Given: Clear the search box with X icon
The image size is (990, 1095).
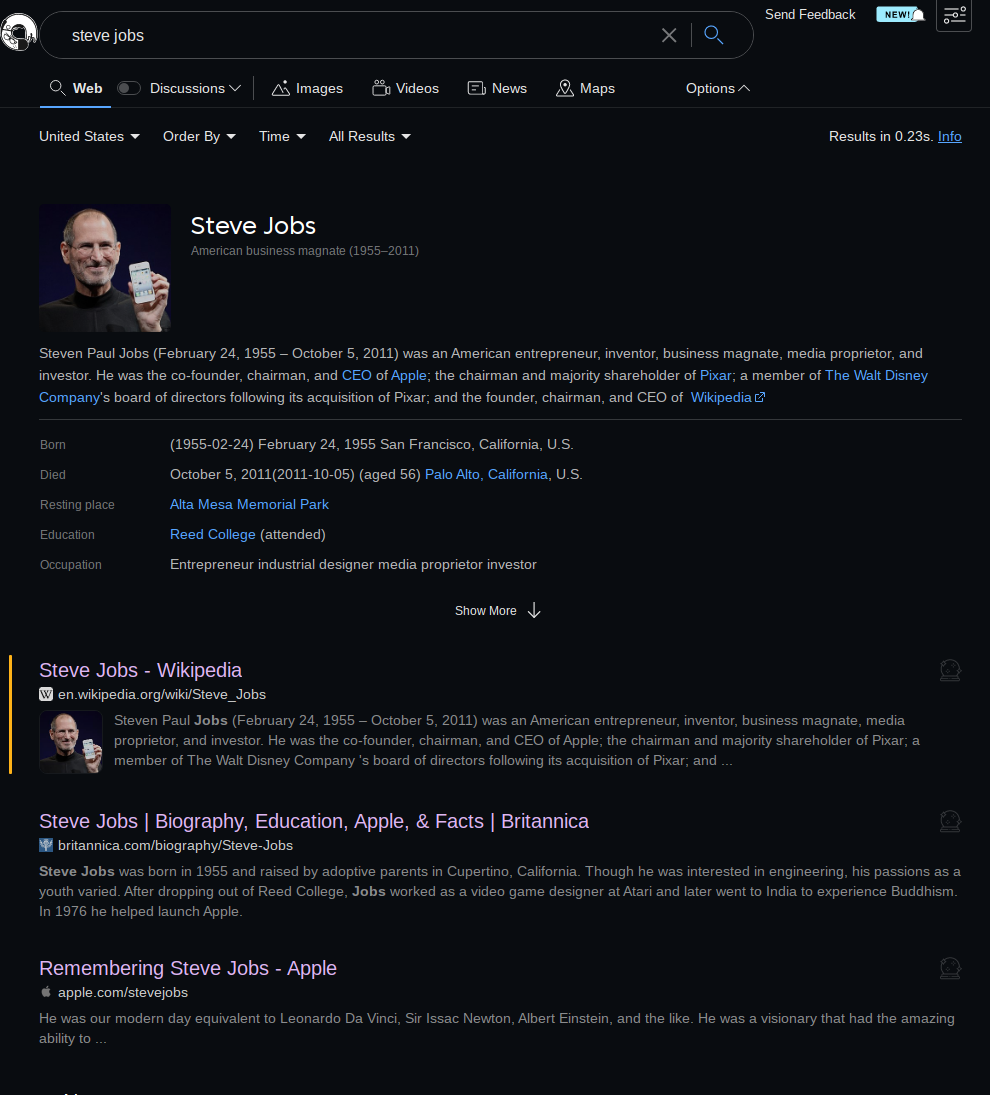Looking at the screenshot, I should click(x=669, y=36).
